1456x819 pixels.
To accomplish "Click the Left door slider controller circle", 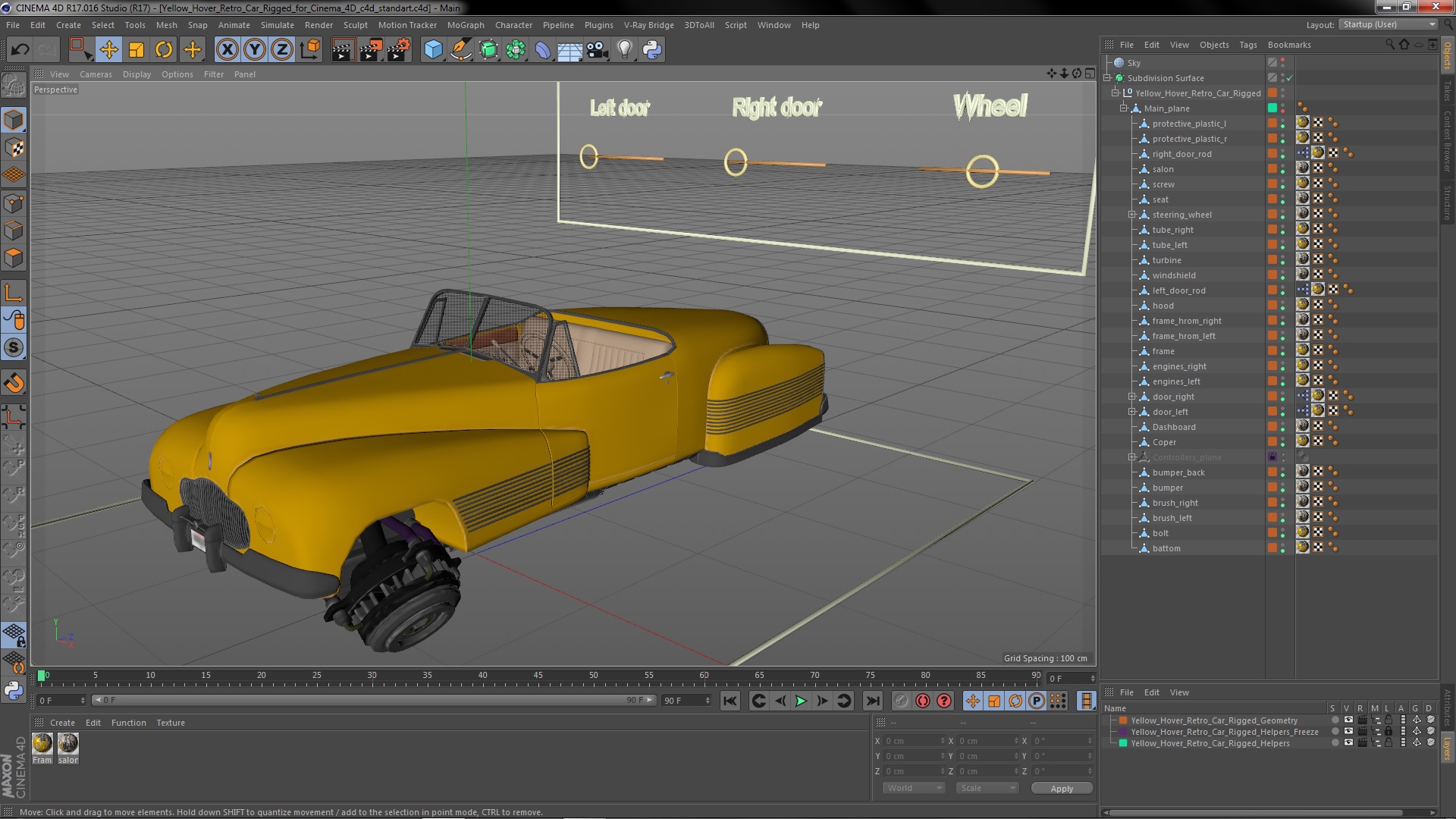I will coord(588,157).
